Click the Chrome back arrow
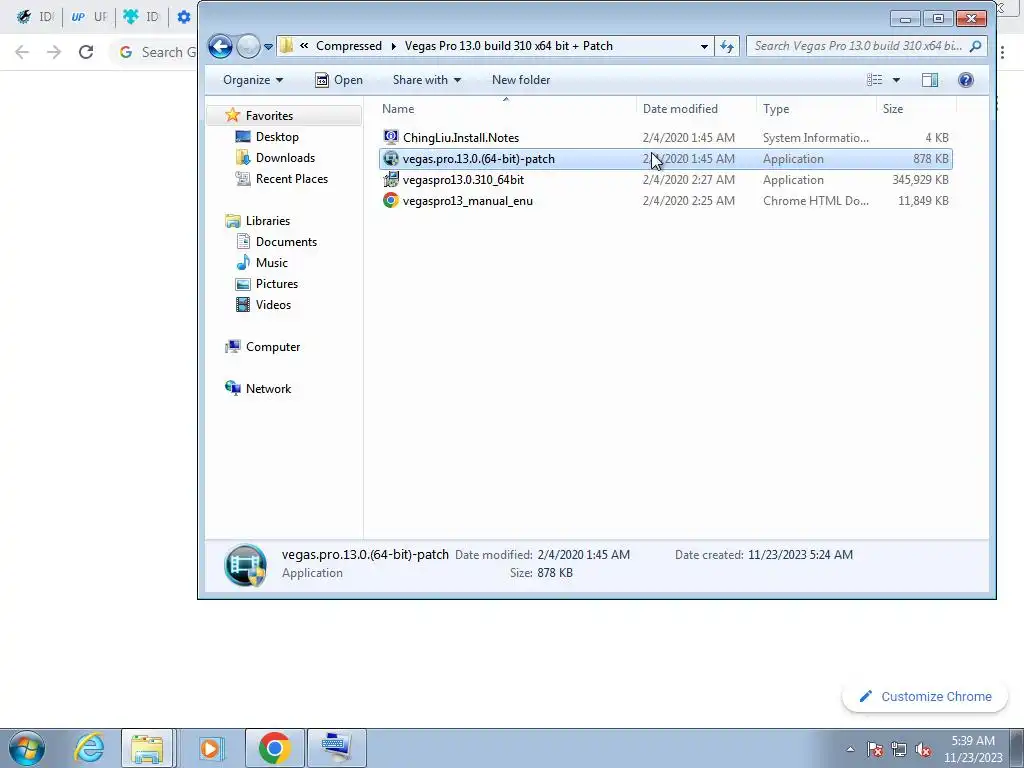Viewport: 1024px width, 768px height. 22,52
